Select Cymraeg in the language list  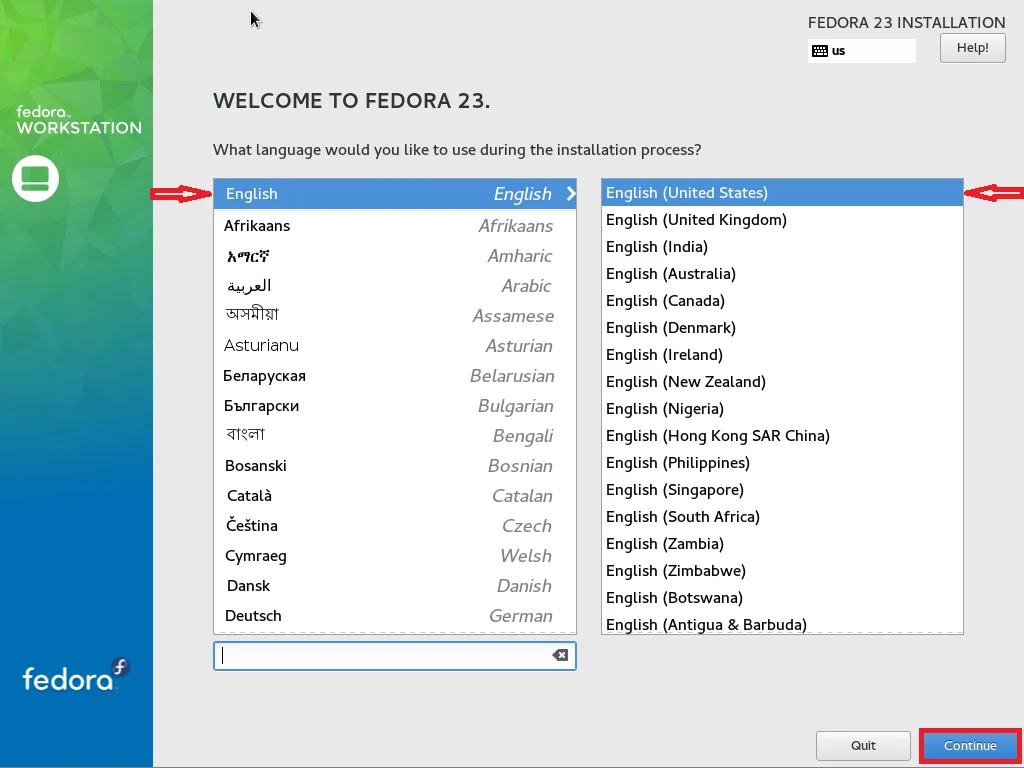point(394,556)
